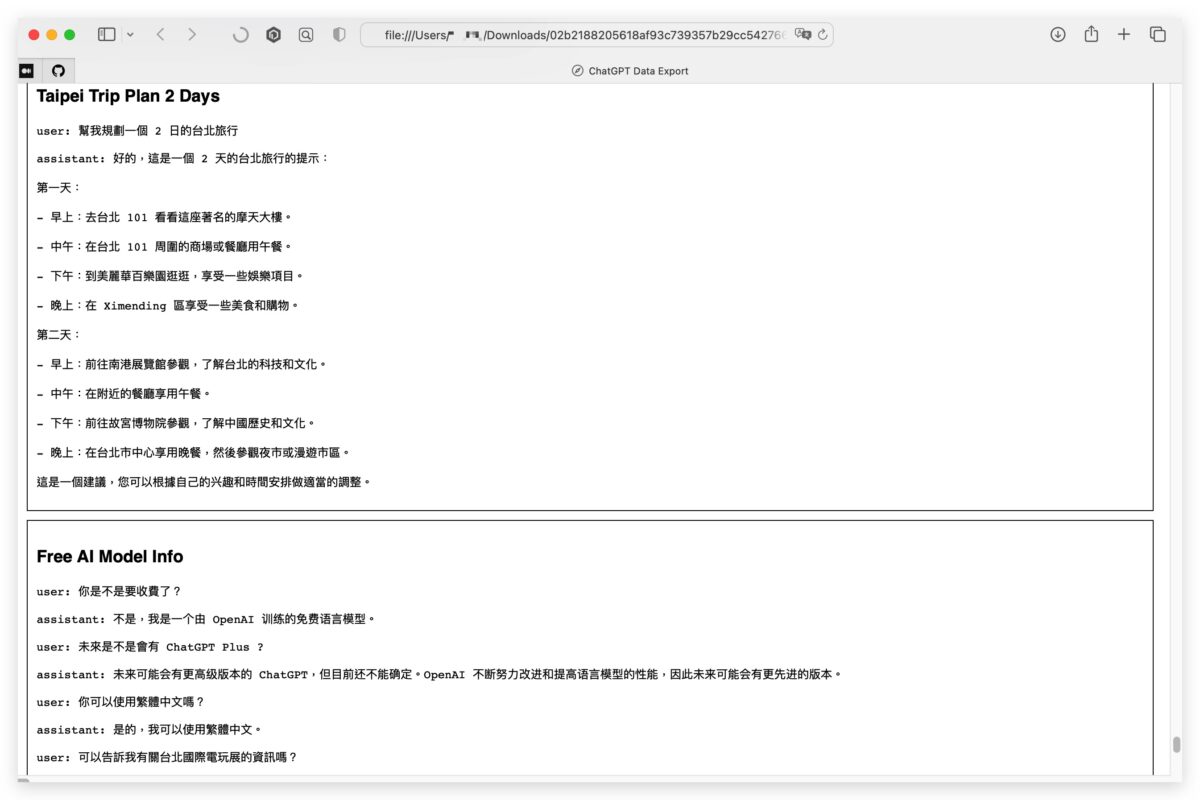Screen dimensions: 1200x800
Task: Zoom the window with the green button
Action: click(x=70, y=34)
